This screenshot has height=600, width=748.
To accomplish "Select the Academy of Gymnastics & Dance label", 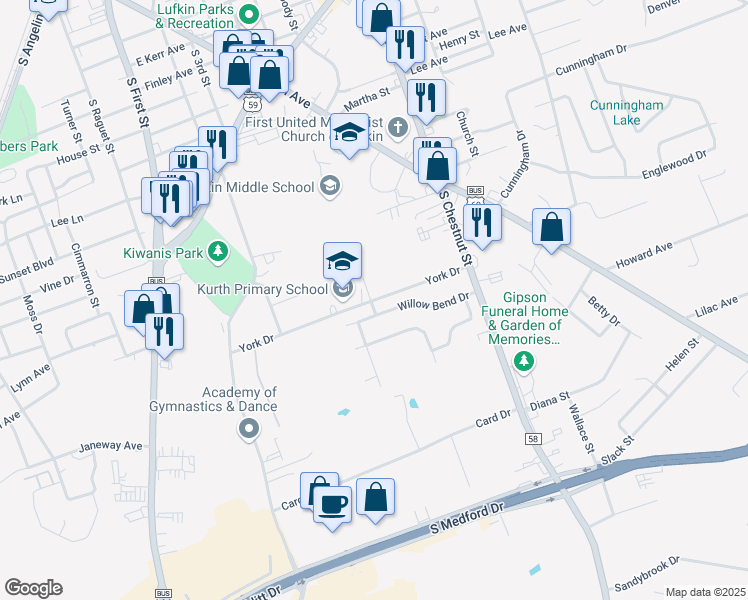I will (213, 399).
